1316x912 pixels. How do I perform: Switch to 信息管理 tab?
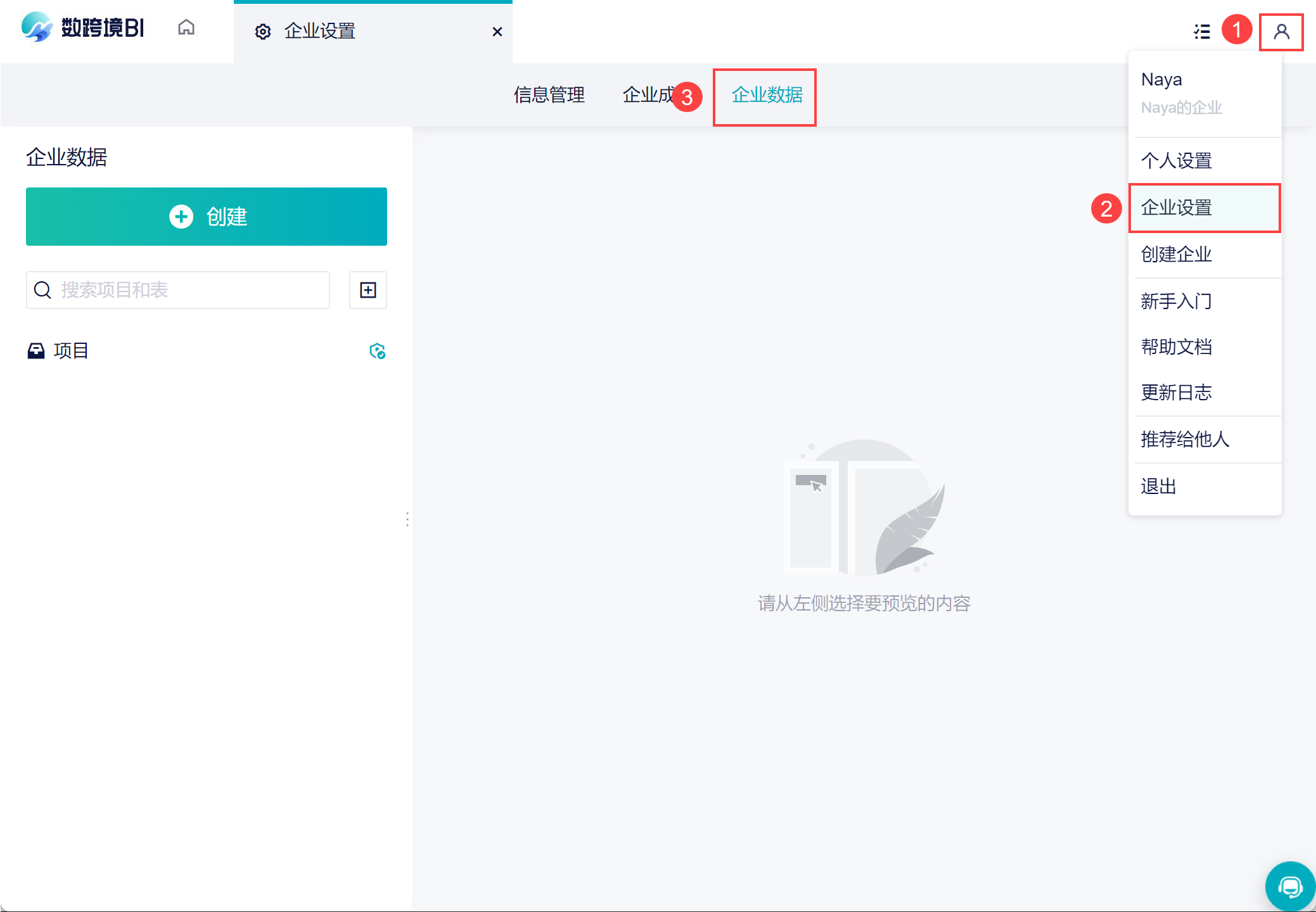pyautogui.click(x=549, y=95)
